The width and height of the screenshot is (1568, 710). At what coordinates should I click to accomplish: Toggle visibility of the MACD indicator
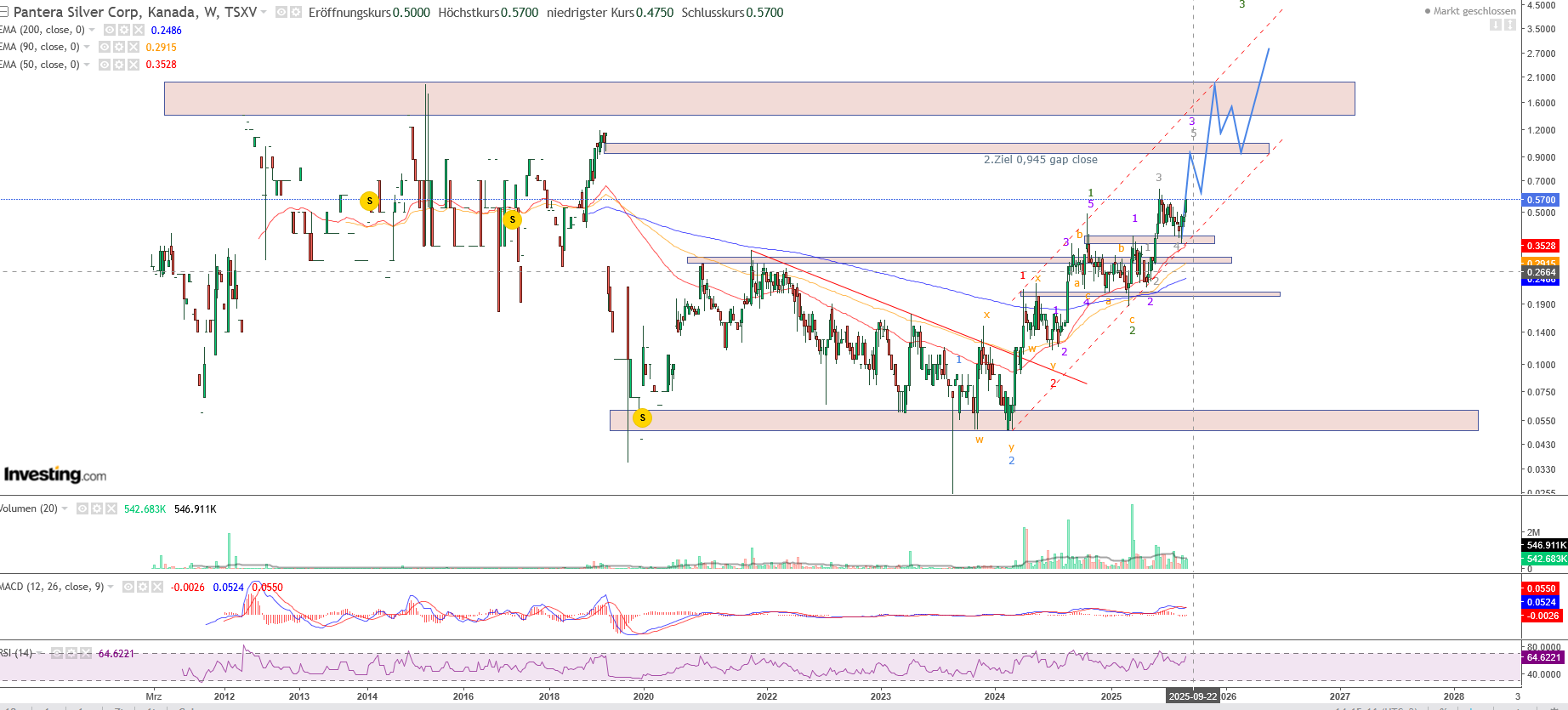pyautogui.click(x=128, y=587)
